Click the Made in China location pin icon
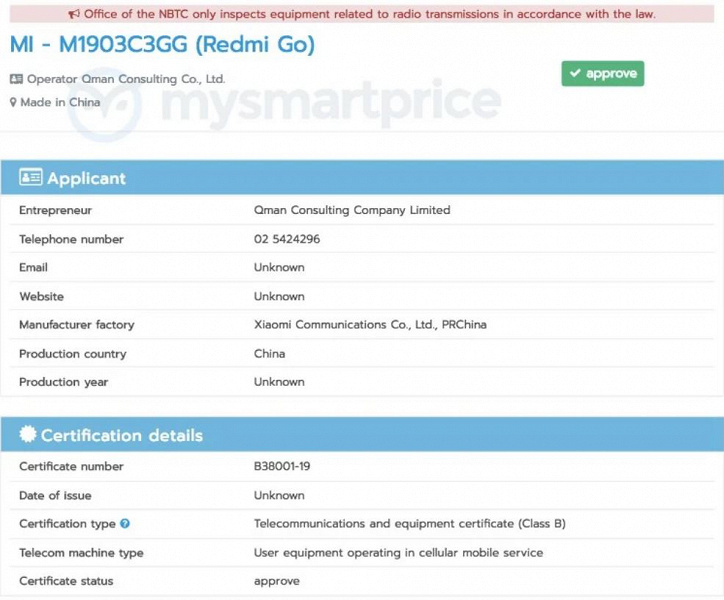Viewport: 724px width, 600px height. (13, 102)
